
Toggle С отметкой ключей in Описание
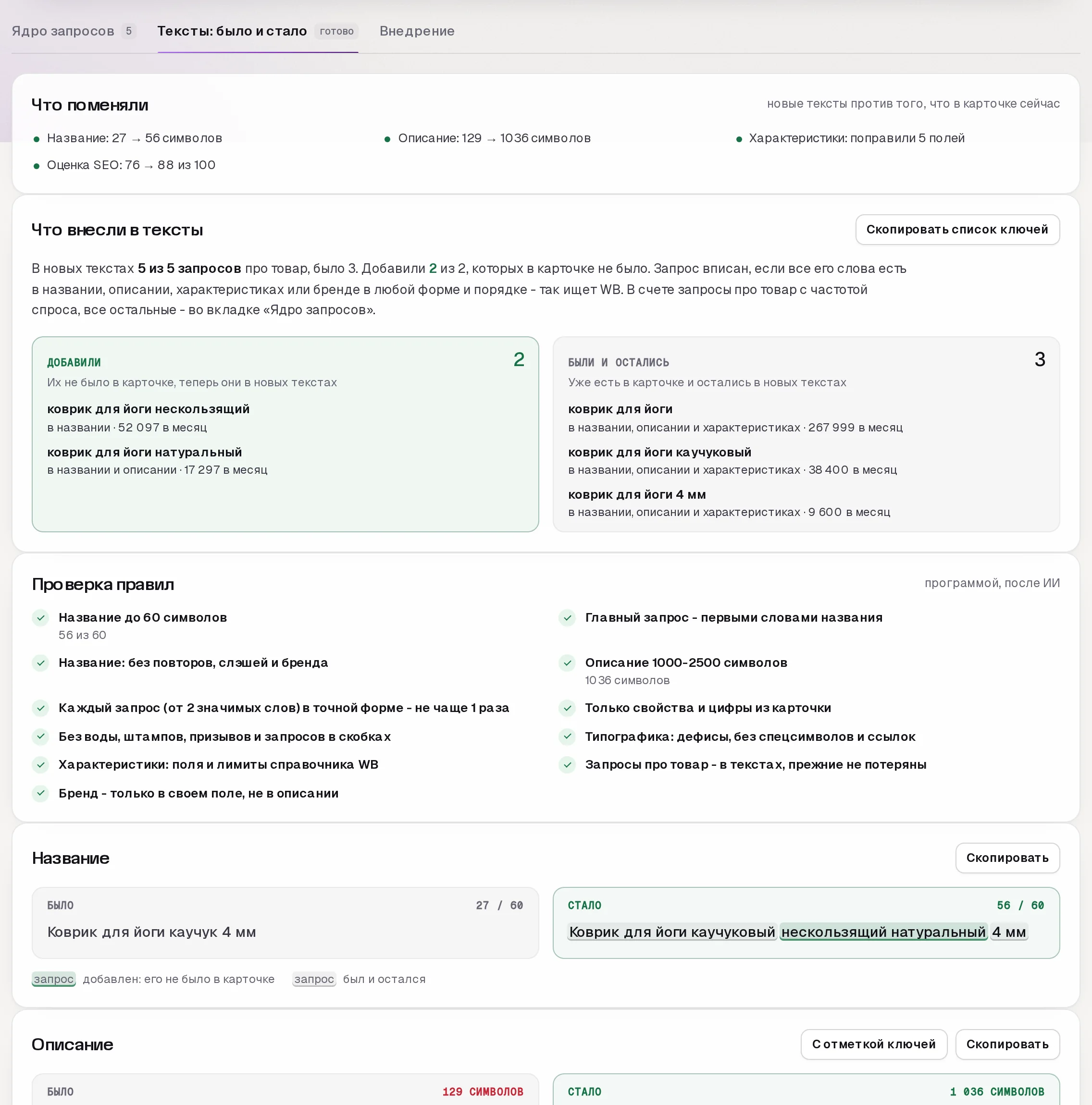(x=873, y=1044)
